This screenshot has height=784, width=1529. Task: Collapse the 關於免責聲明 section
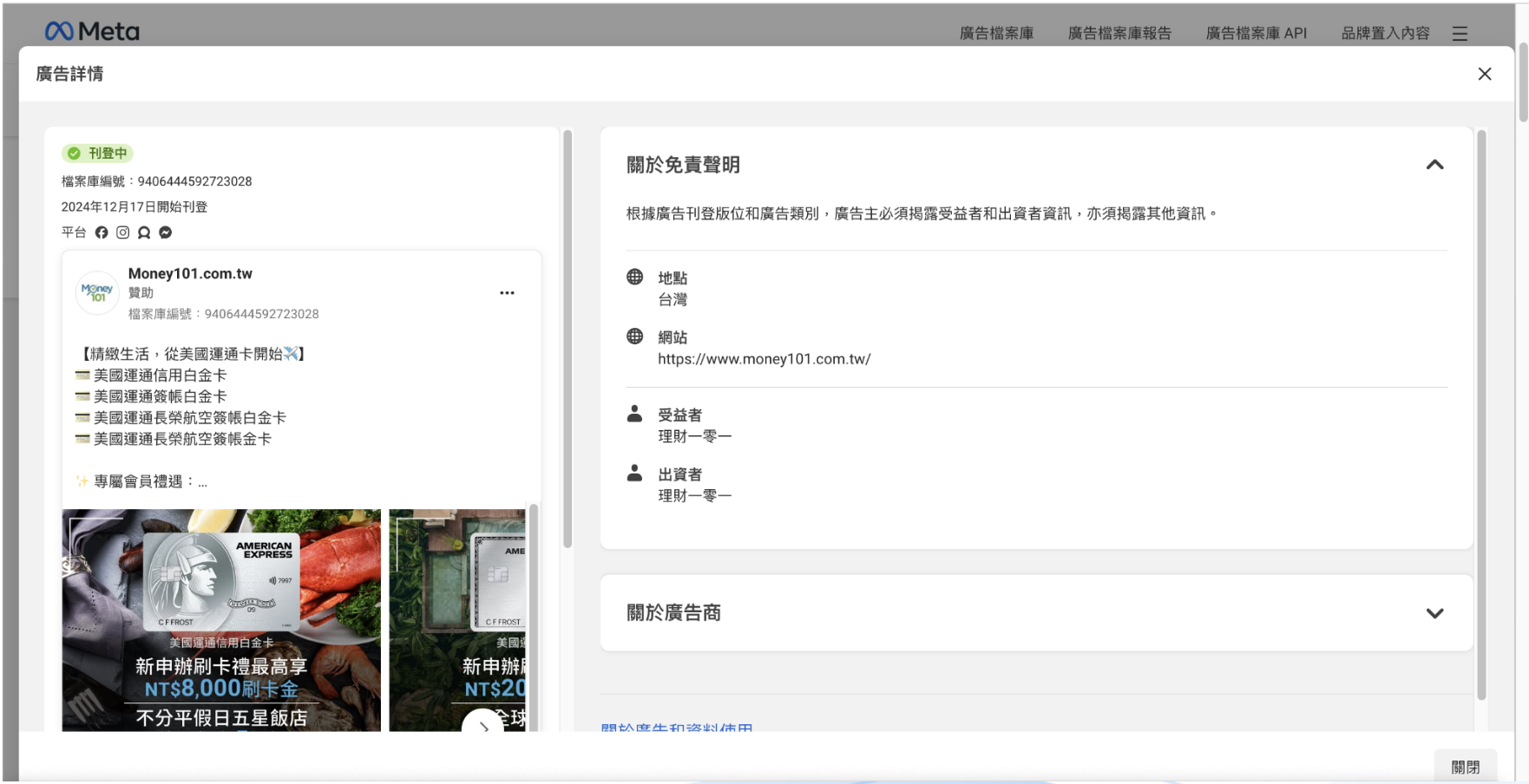pyautogui.click(x=1434, y=165)
